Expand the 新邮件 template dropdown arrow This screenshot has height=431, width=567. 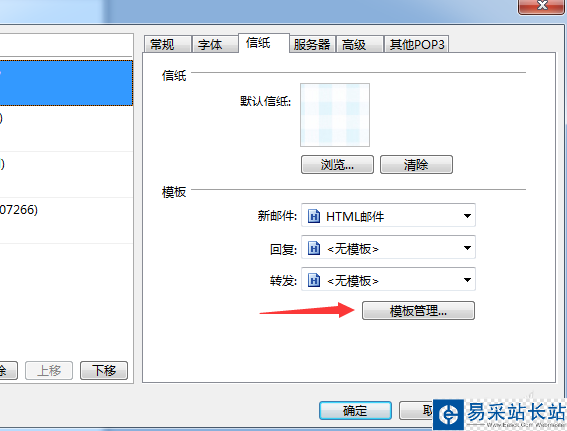pos(467,216)
